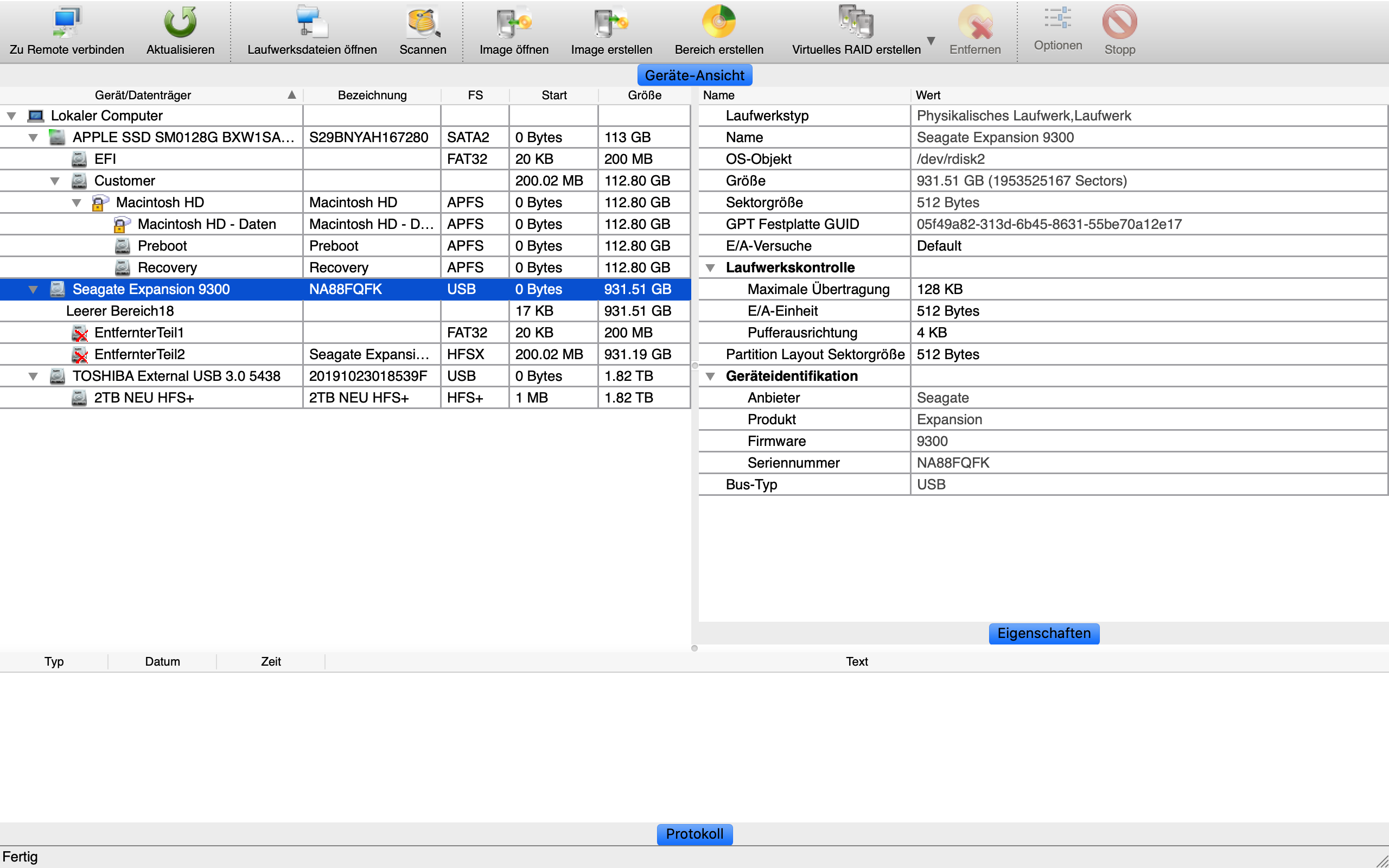
Task: Collapse the Lokaler Computer tree node
Action: click(11, 116)
